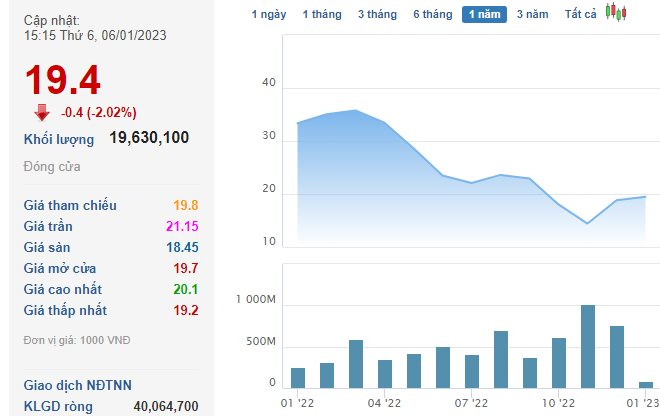Click the KLGD ròng value 40,064,700
Screen dimensions: 660x416
tap(165, 406)
